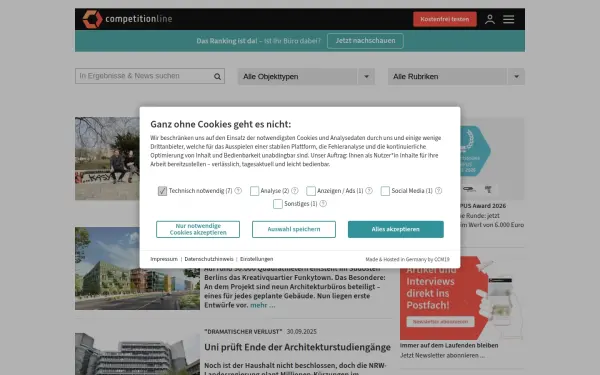Enable the Social Media checkbox
Viewport: 600px width, 375px height.
[x=385, y=191]
